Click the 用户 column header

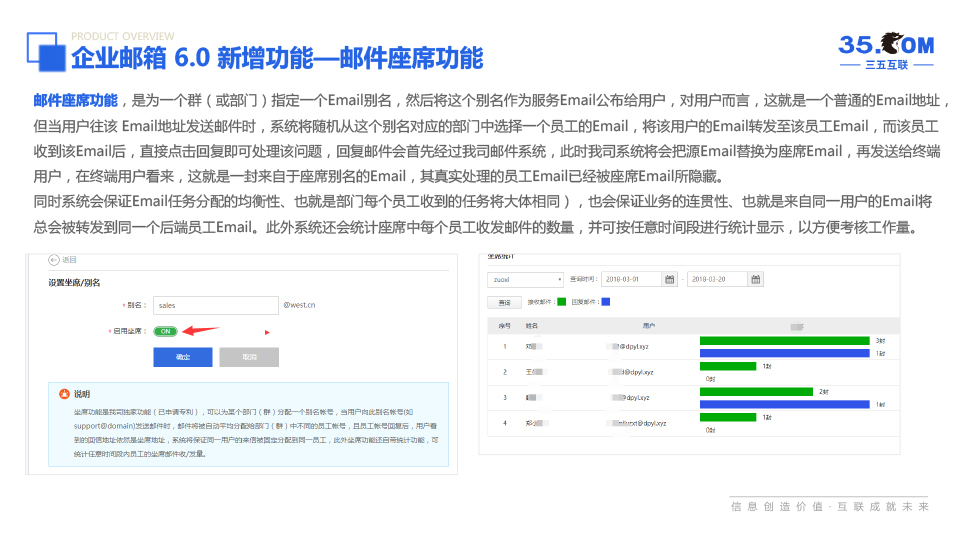(x=649, y=325)
